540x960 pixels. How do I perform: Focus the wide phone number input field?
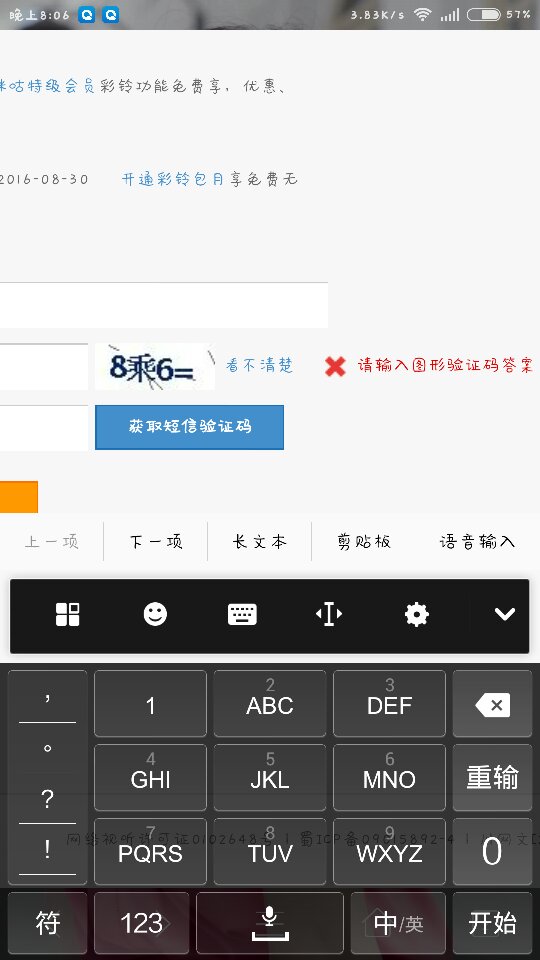pos(163,305)
